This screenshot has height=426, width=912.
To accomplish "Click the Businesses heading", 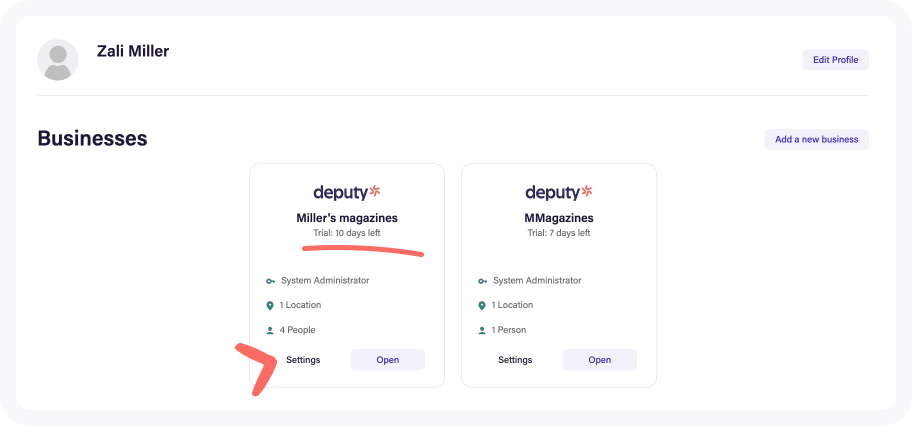I will 92,139.
